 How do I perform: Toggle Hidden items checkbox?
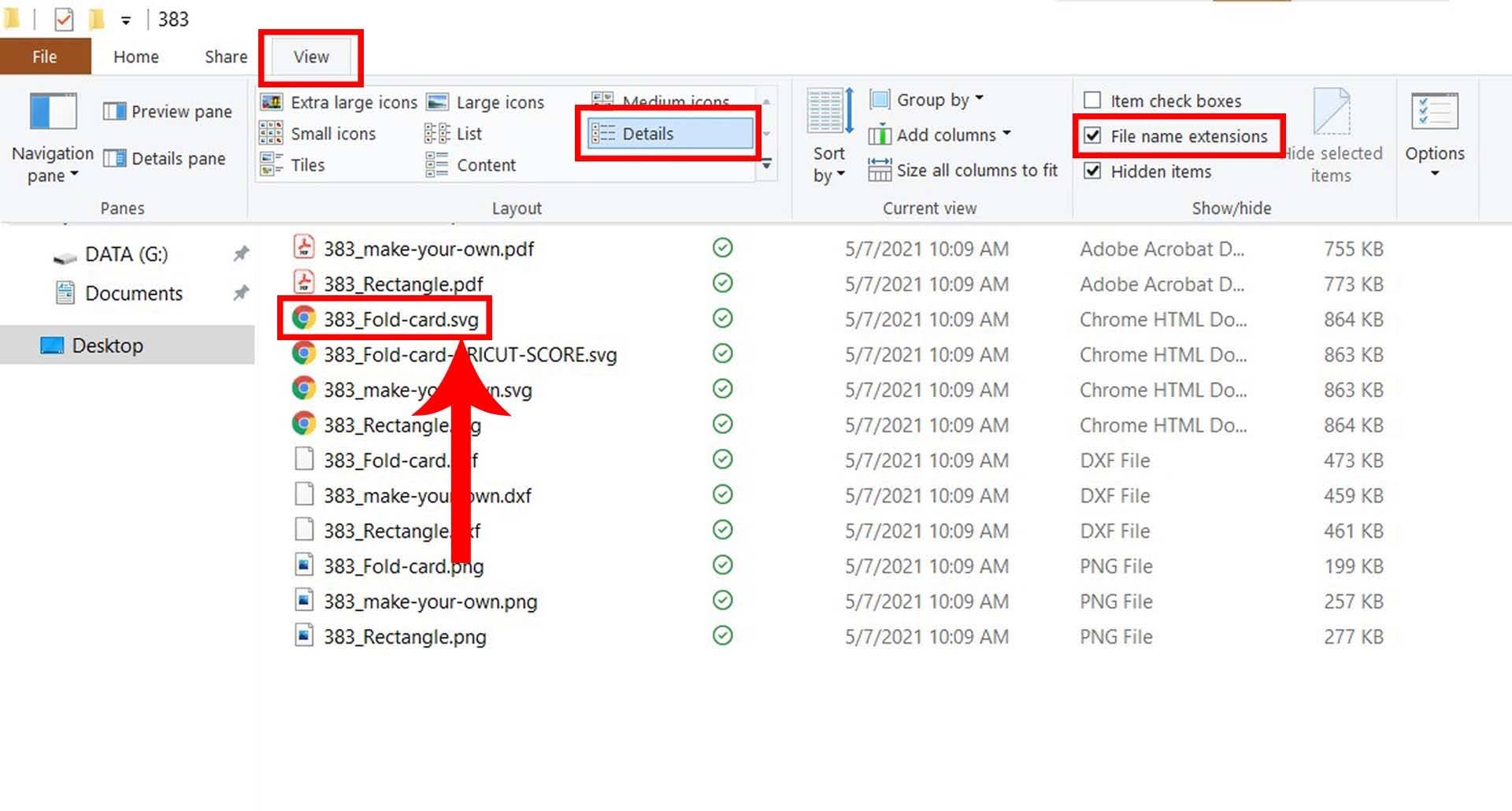[1092, 171]
